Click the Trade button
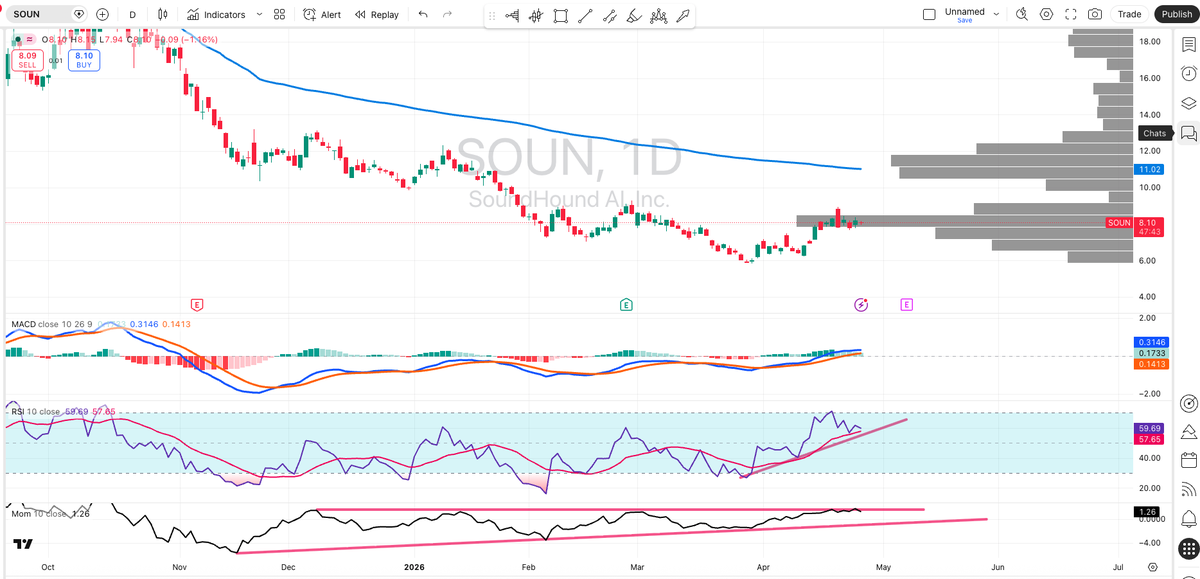The width and height of the screenshot is (1200, 579). pyautogui.click(x=1130, y=14)
